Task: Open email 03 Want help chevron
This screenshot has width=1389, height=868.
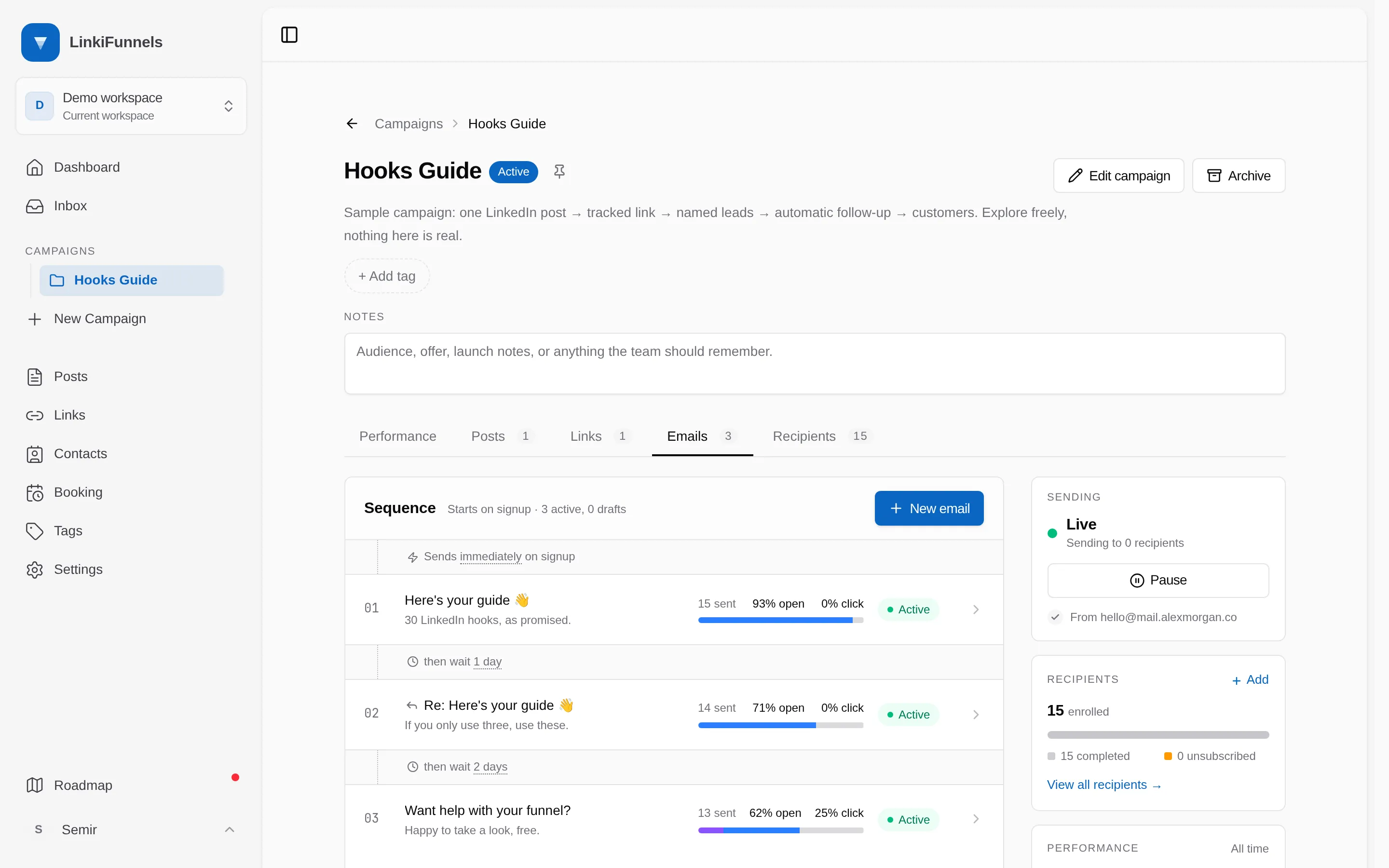Action: [x=976, y=819]
